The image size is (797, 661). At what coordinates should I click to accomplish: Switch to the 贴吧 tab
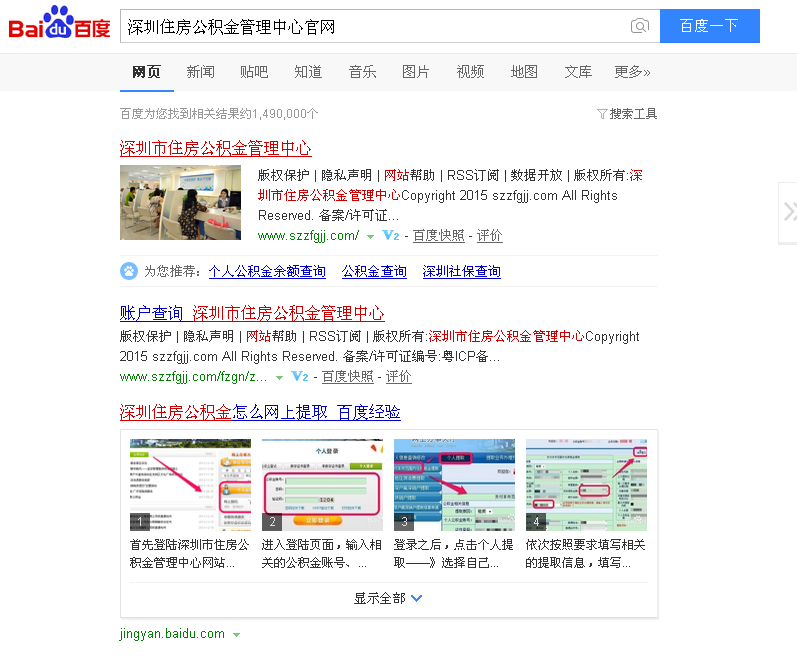pos(254,72)
